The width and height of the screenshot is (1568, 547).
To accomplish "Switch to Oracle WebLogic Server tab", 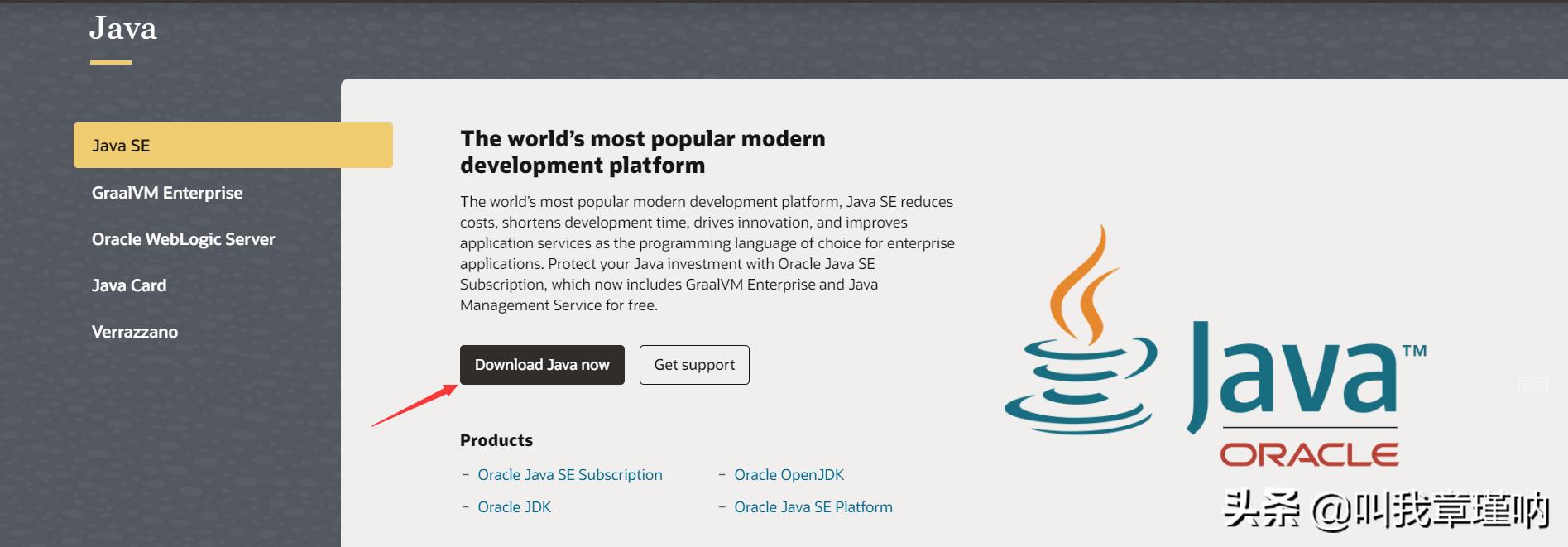I will point(183,239).
